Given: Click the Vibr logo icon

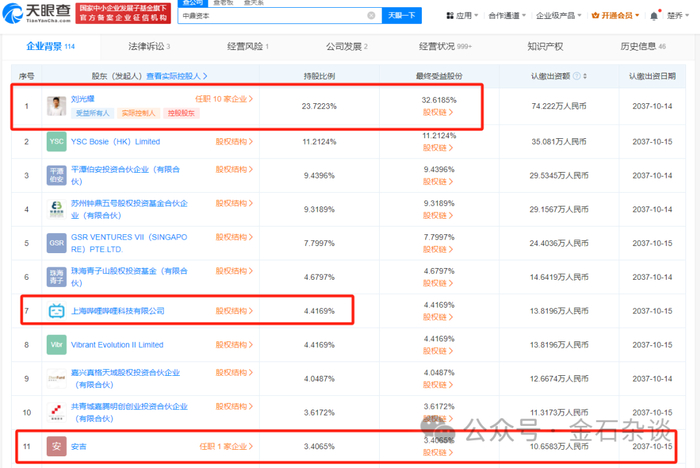Looking at the screenshot, I should pos(56,345).
